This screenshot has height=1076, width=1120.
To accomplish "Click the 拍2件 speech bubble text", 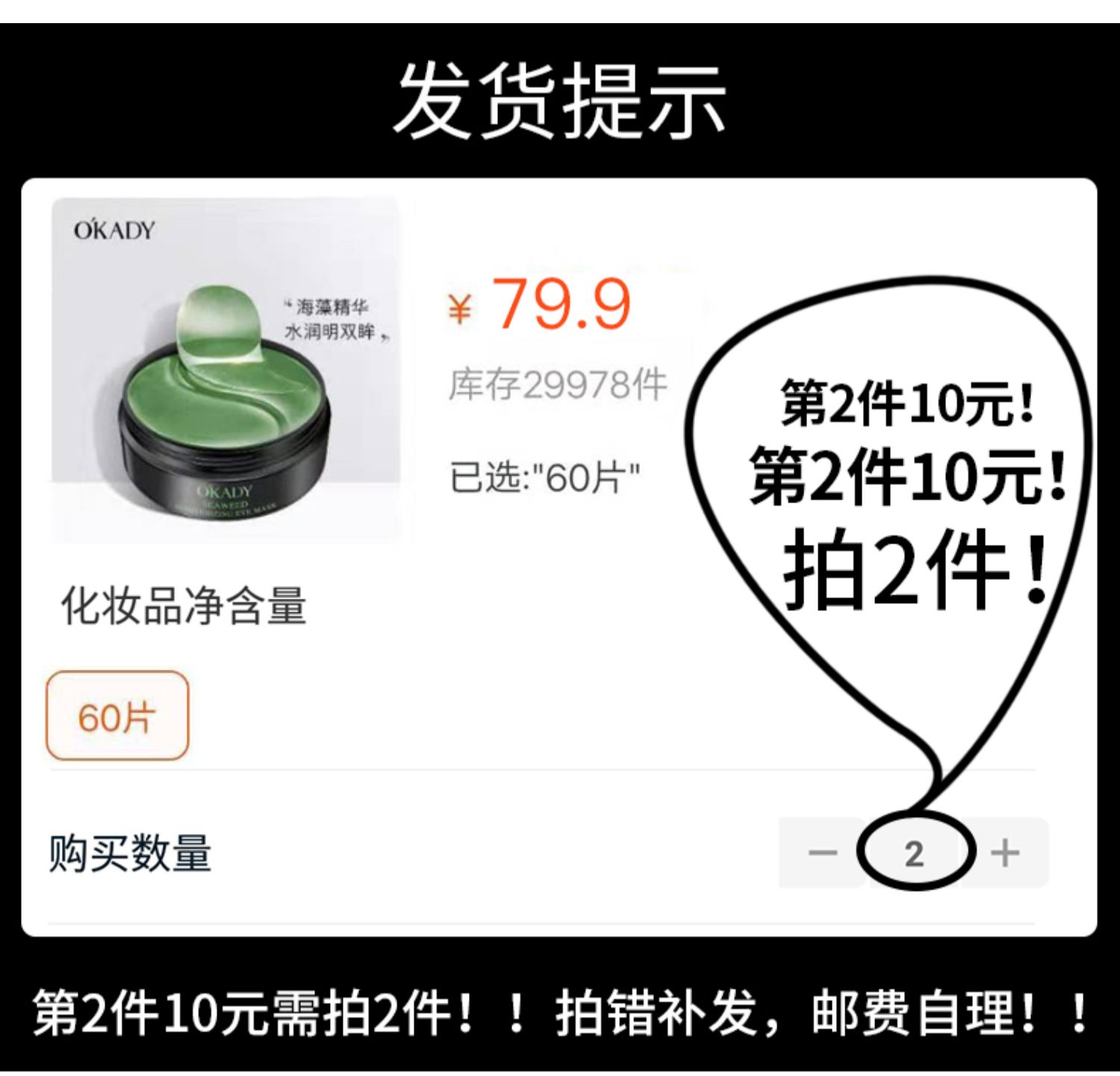I will (x=918, y=569).
